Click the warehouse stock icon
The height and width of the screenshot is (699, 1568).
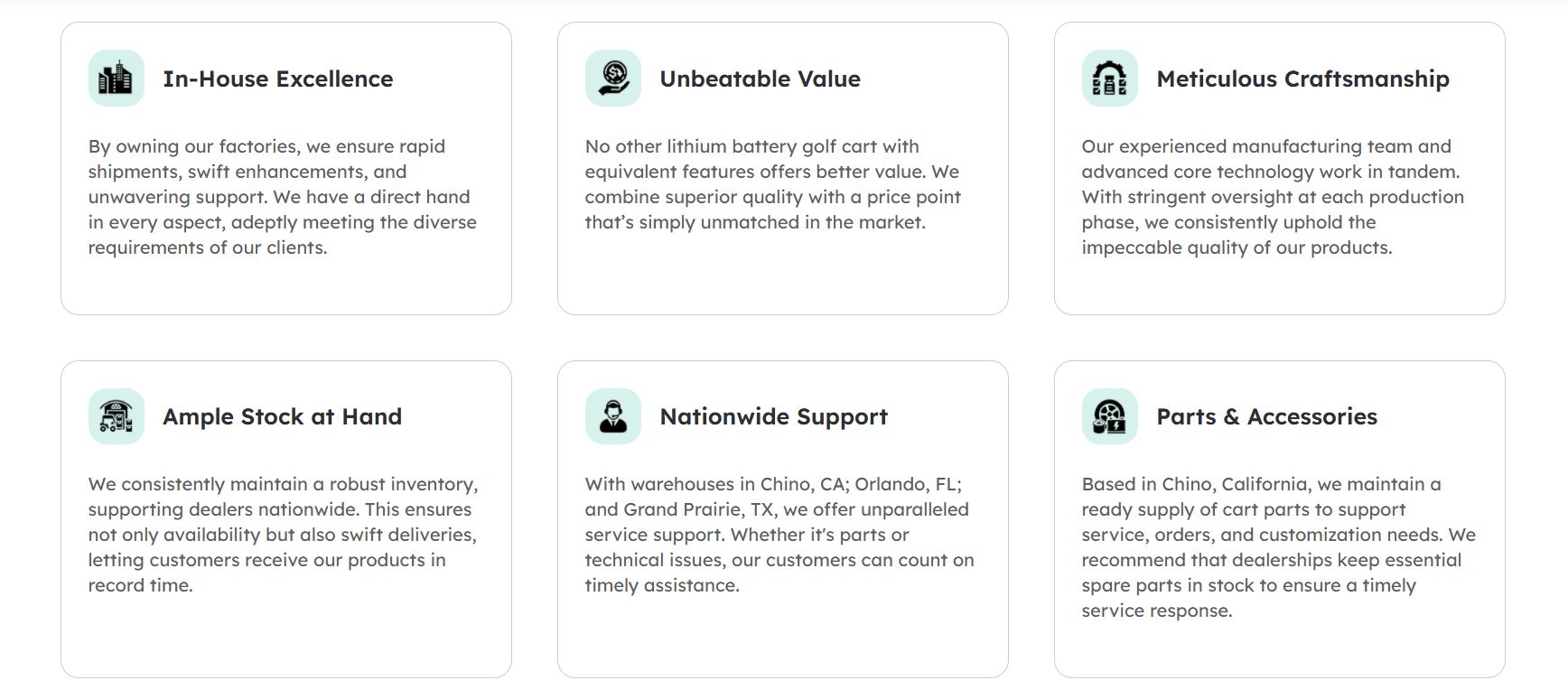(x=116, y=416)
